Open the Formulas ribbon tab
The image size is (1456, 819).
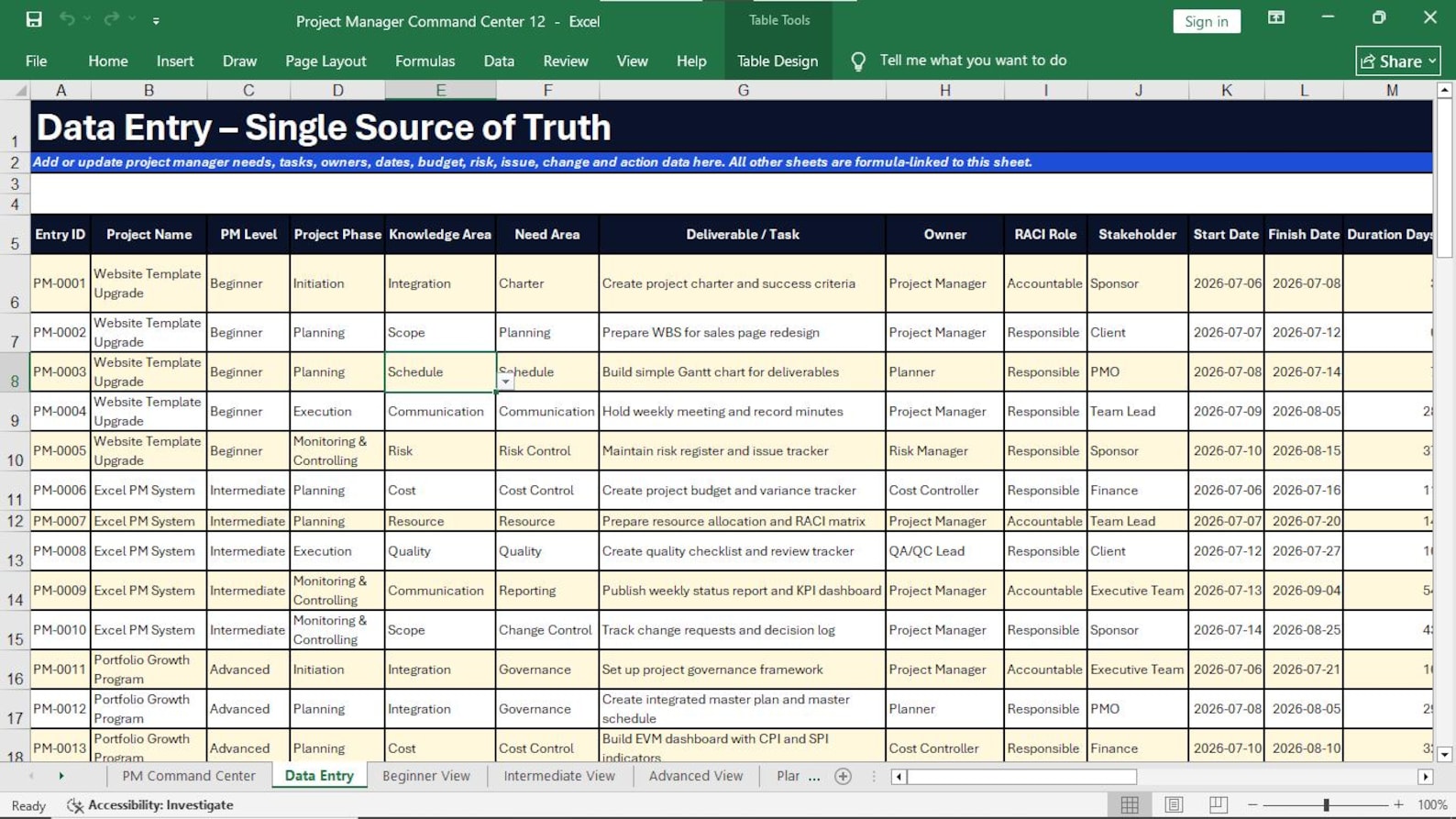pyautogui.click(x=425, y=61)
